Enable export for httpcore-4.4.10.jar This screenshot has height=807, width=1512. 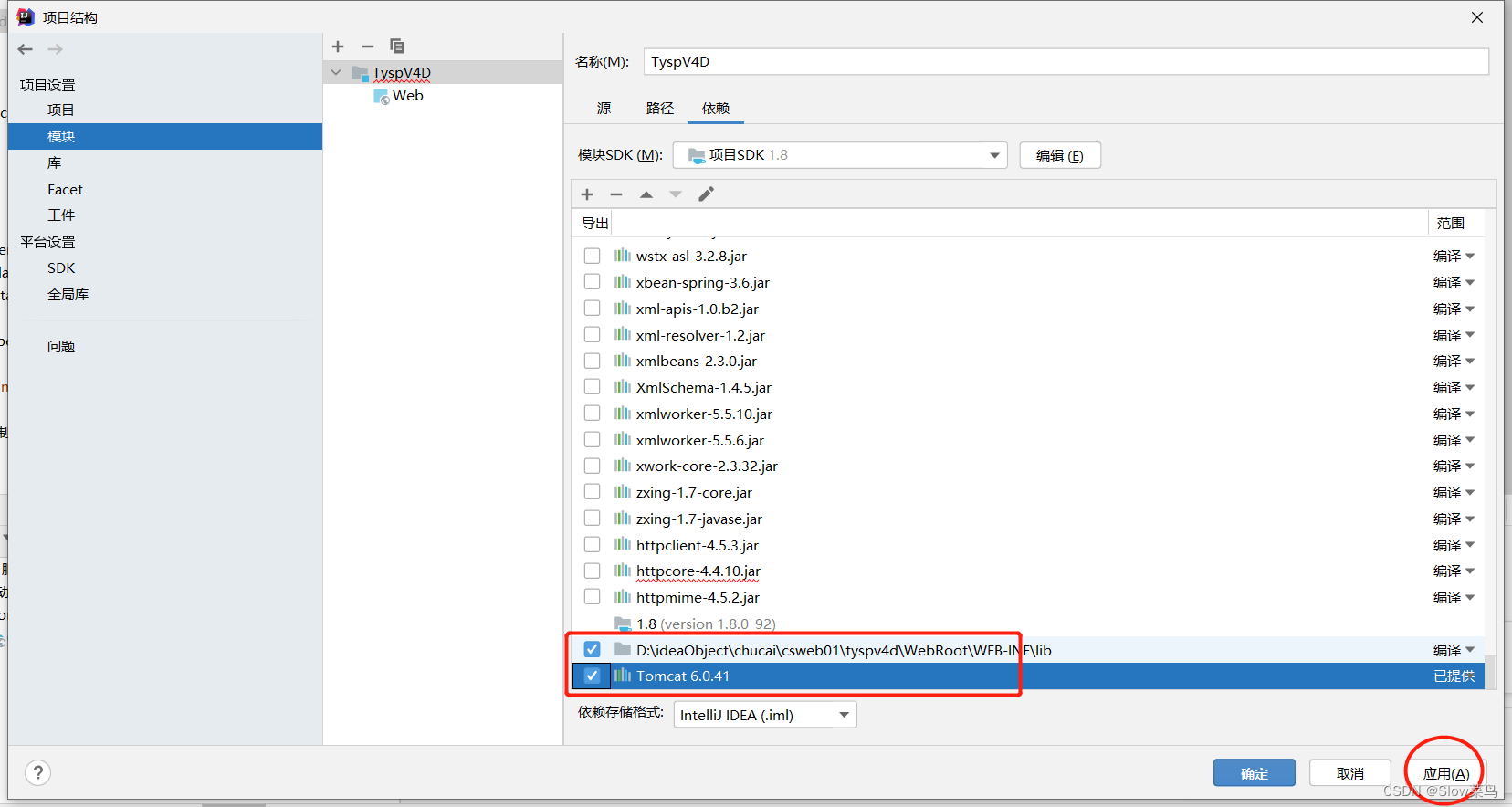point(593,571)
